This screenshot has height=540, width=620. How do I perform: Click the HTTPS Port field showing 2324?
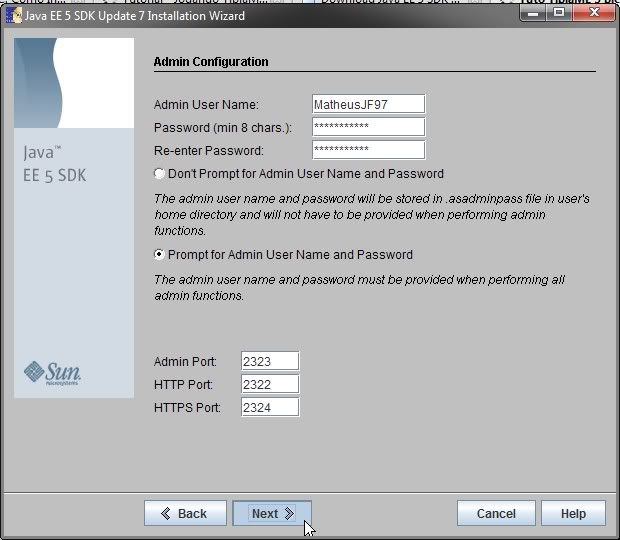point(270,407)
